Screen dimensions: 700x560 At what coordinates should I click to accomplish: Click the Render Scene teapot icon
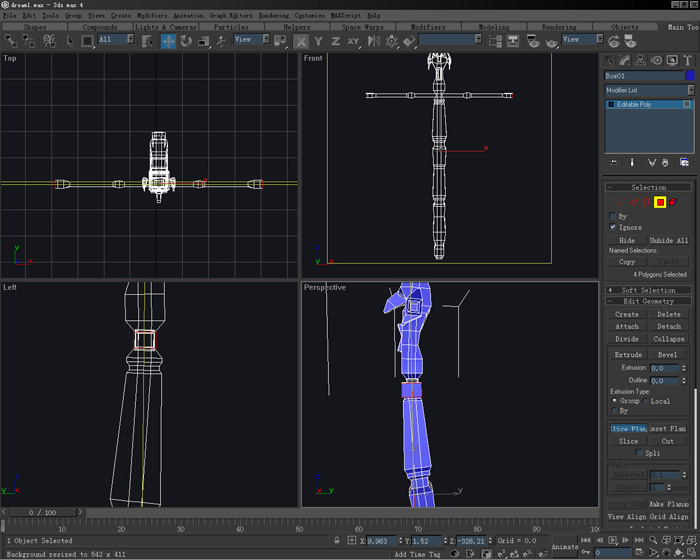(x=533, y=42)
